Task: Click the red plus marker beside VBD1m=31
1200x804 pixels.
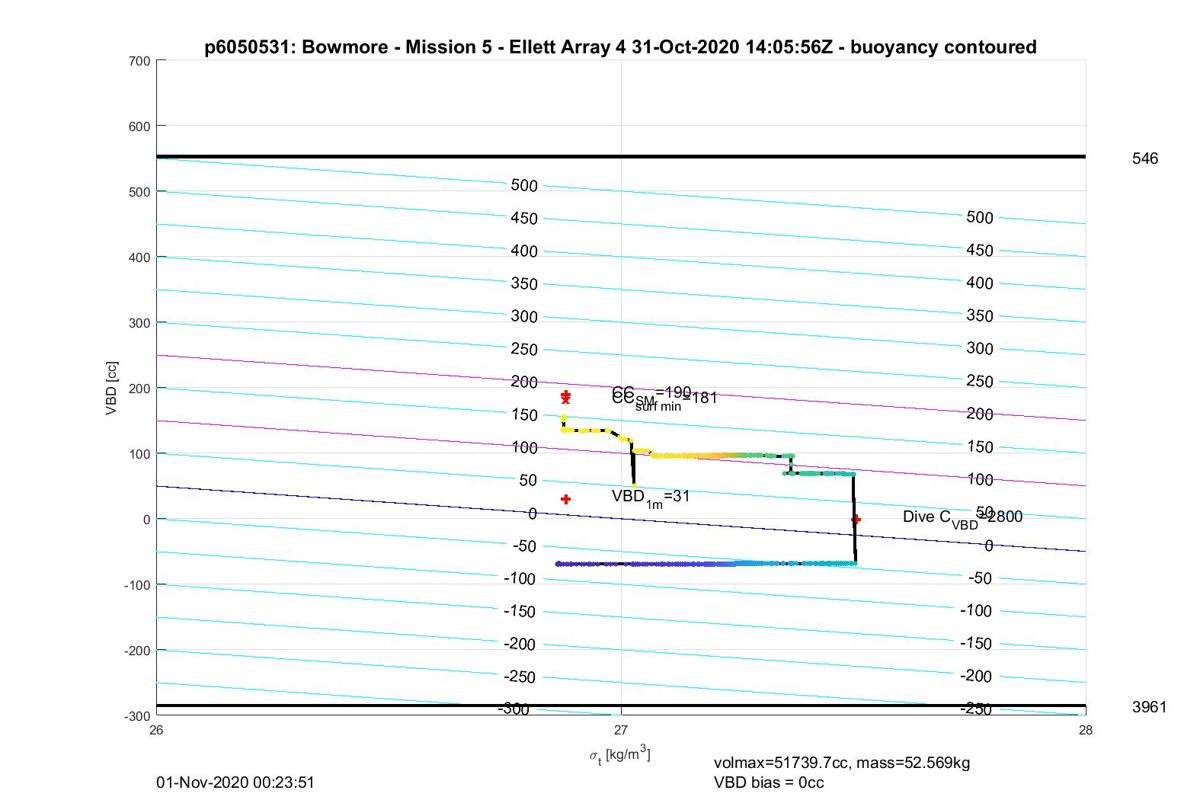Action: 566,499
